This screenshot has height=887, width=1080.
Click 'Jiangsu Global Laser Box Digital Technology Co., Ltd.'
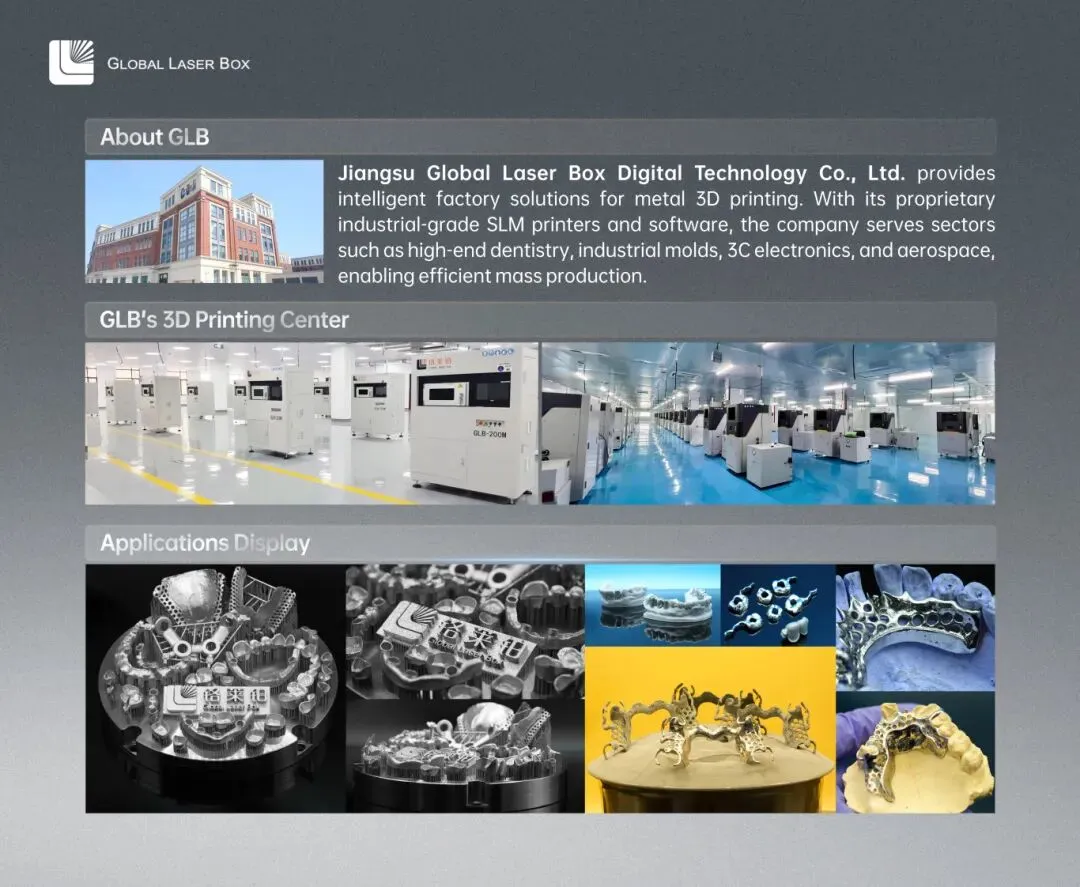pos(621,173)
